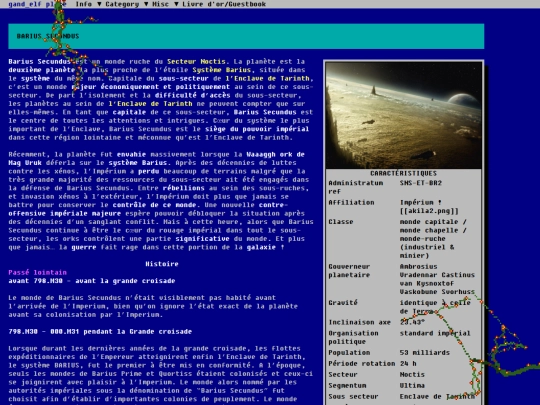The width and height of the screenshot is (540, 405).
Task: Follow the yellow Système Barius link
Action: coord(221,70)
